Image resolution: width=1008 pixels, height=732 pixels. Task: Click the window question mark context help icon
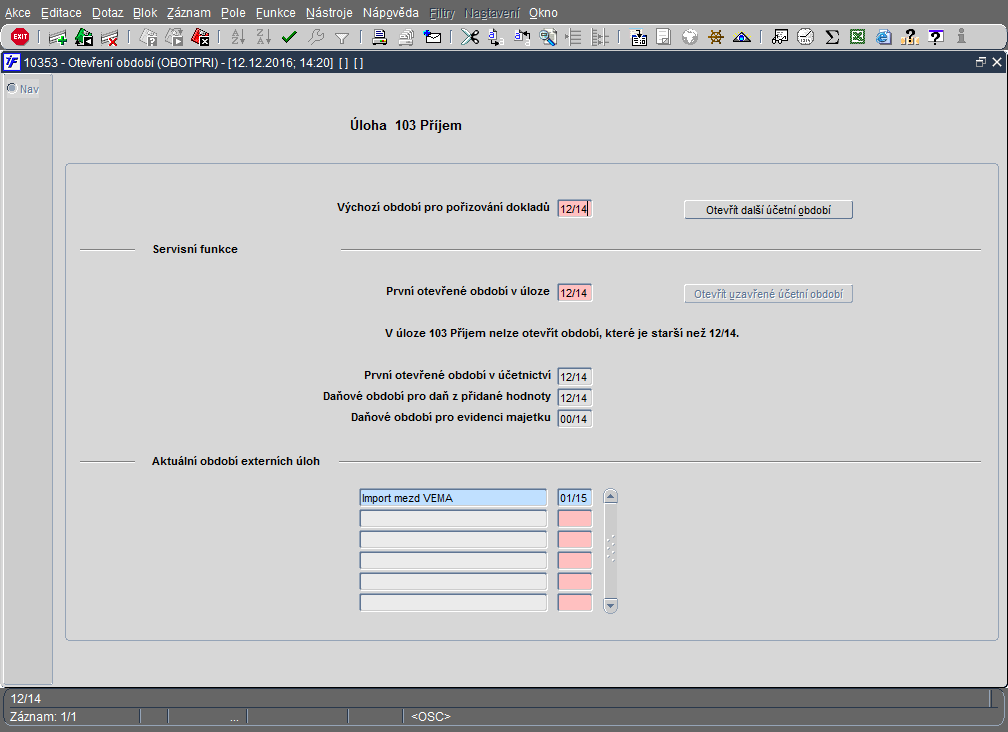click(936, 37)
